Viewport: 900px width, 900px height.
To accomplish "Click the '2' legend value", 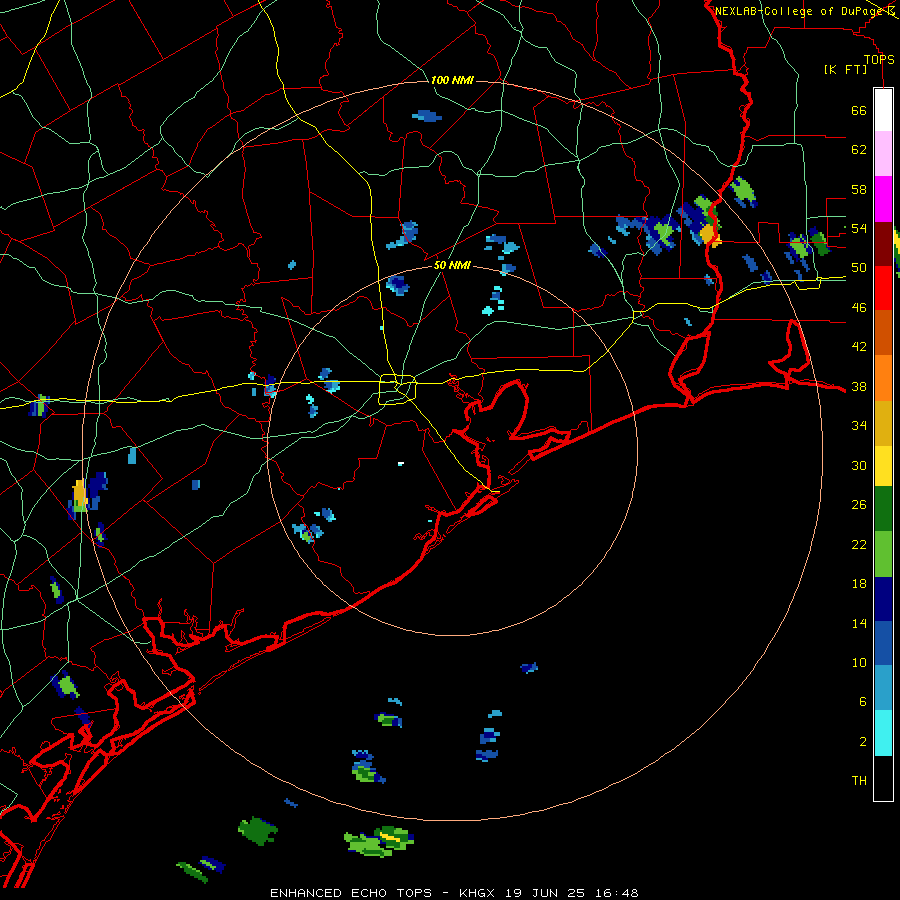I will tap(863, 741).
